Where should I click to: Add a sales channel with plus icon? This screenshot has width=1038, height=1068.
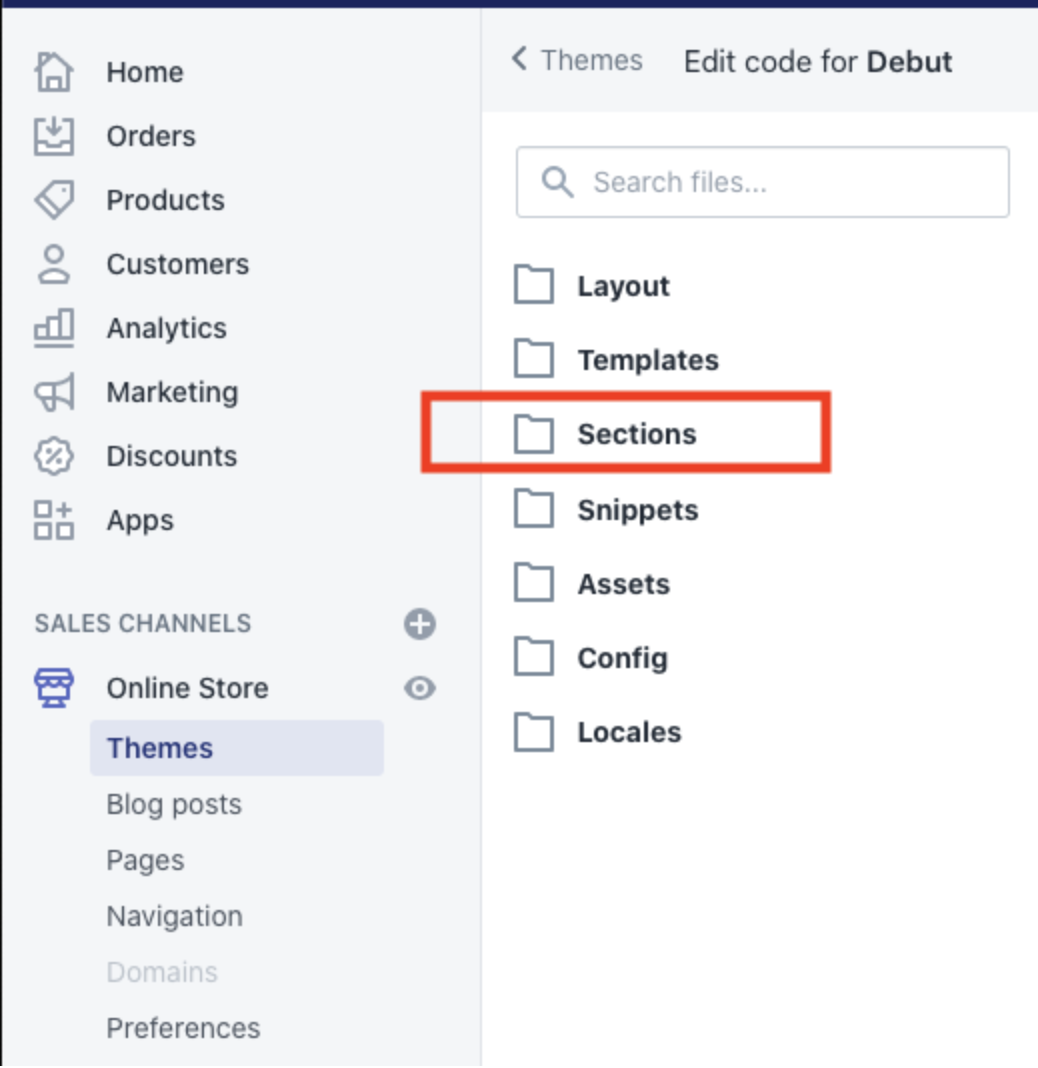pyautogui.click(x=420, y=624)
